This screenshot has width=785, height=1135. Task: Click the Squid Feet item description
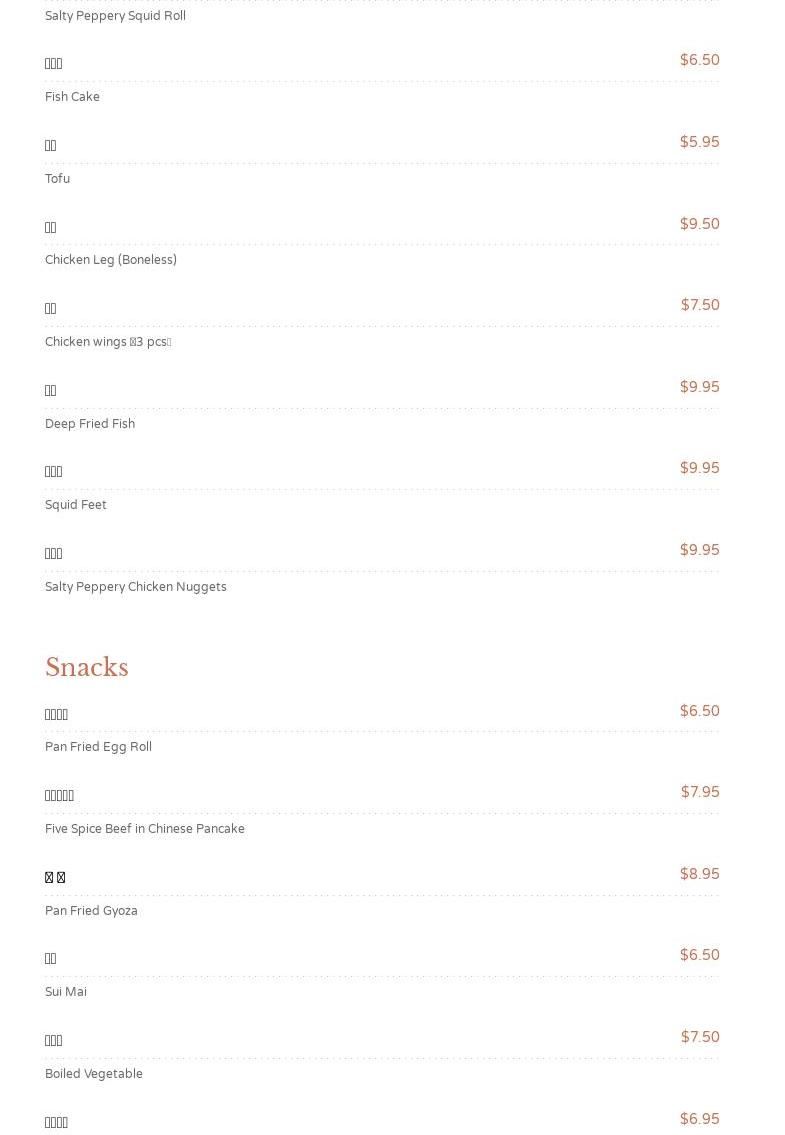point(75,505)
